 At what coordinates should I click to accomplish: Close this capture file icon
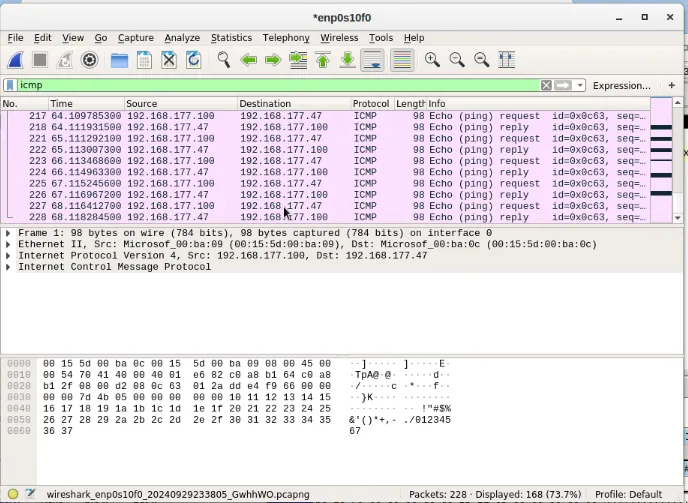[x=169, y=60]
